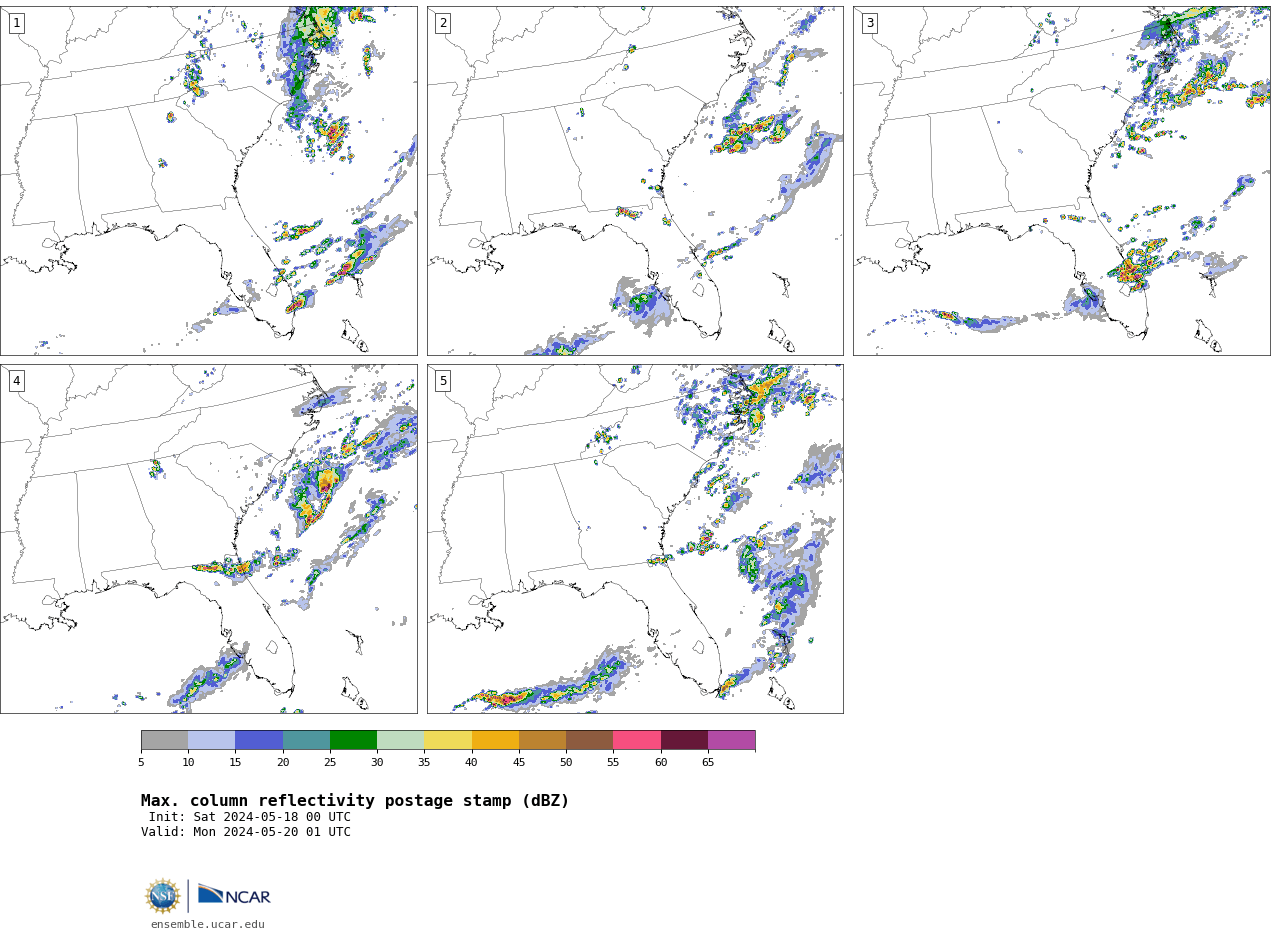
Task: Click the brown 50-55 dBZ swatch
Action: [590, 740]
